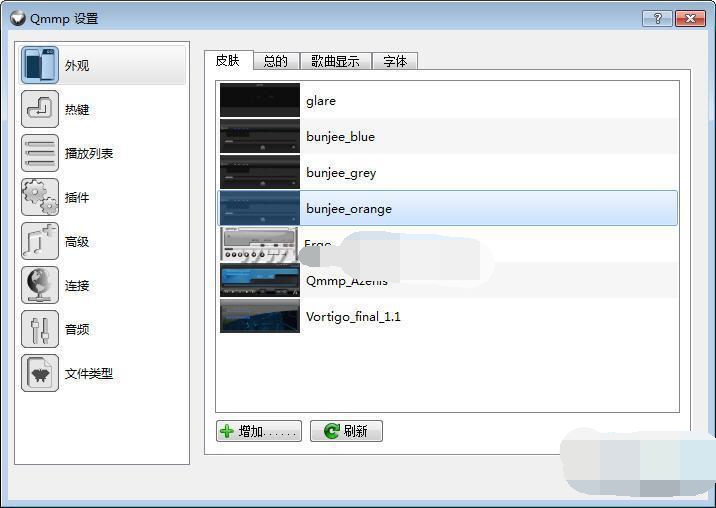Click the 'bunjee_orange' skin name

pos(349,209)
